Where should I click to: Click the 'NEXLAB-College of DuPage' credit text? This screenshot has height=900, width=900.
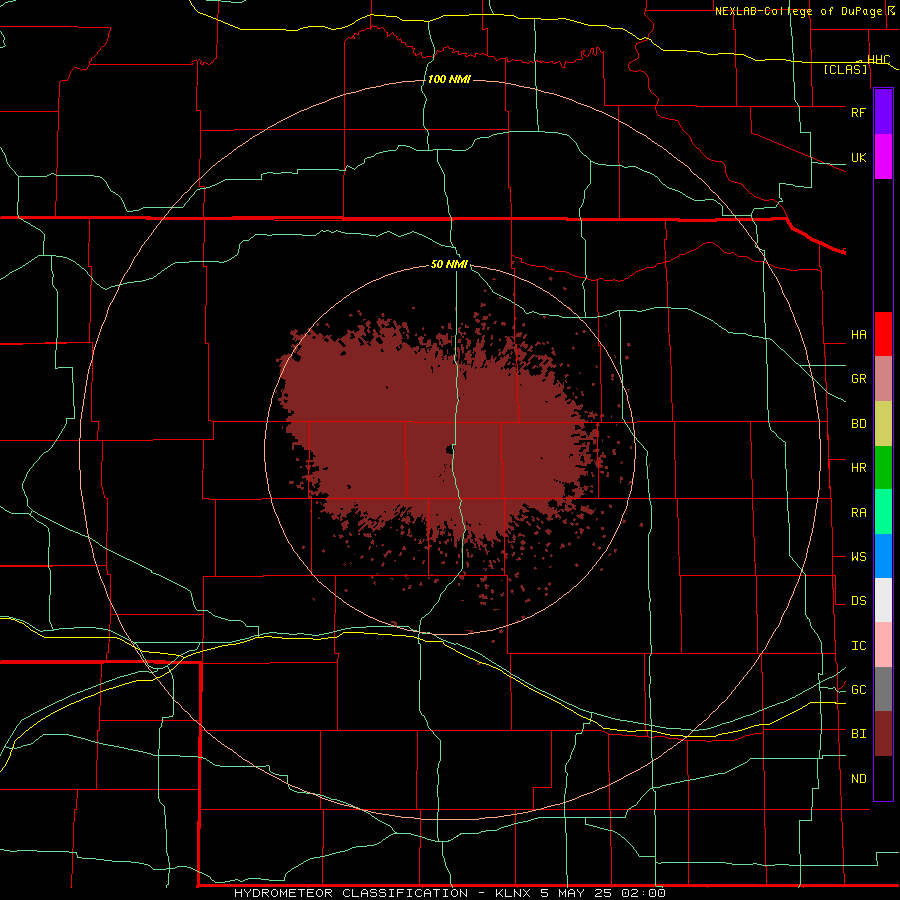(798, 11)
